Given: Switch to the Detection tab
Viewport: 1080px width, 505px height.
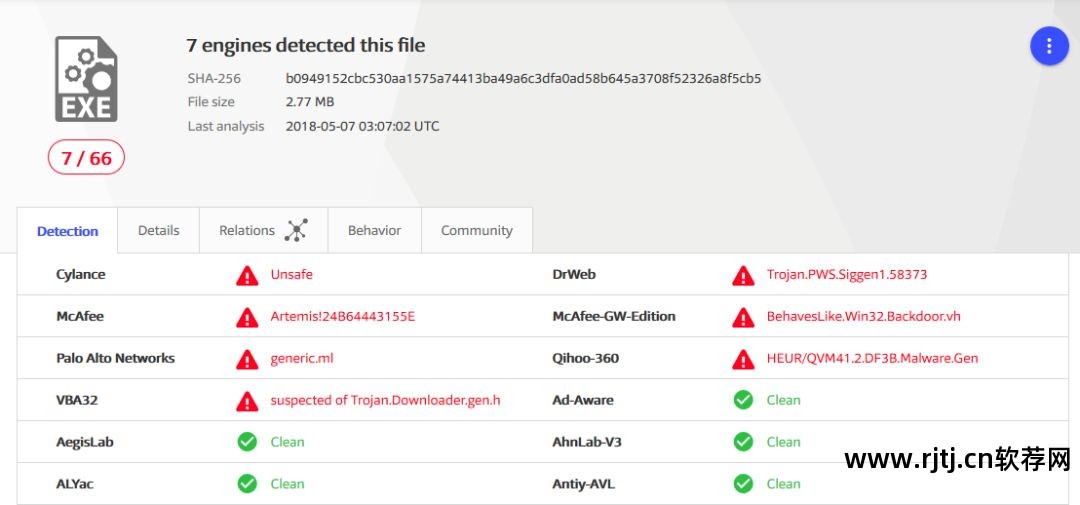Looking at the screenshot, I should [x=68, y=231].
